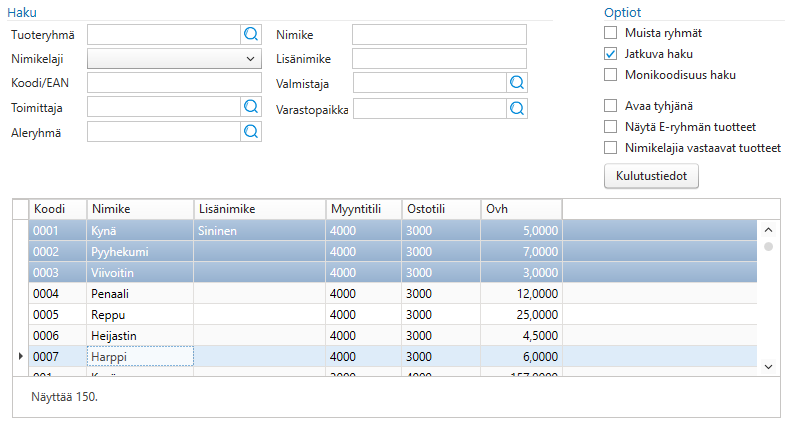Image resolution: width=785 pixels, height=421 pixels.
Task: Focus the Tuoteryhmä input field
Action: click(164, 35)
